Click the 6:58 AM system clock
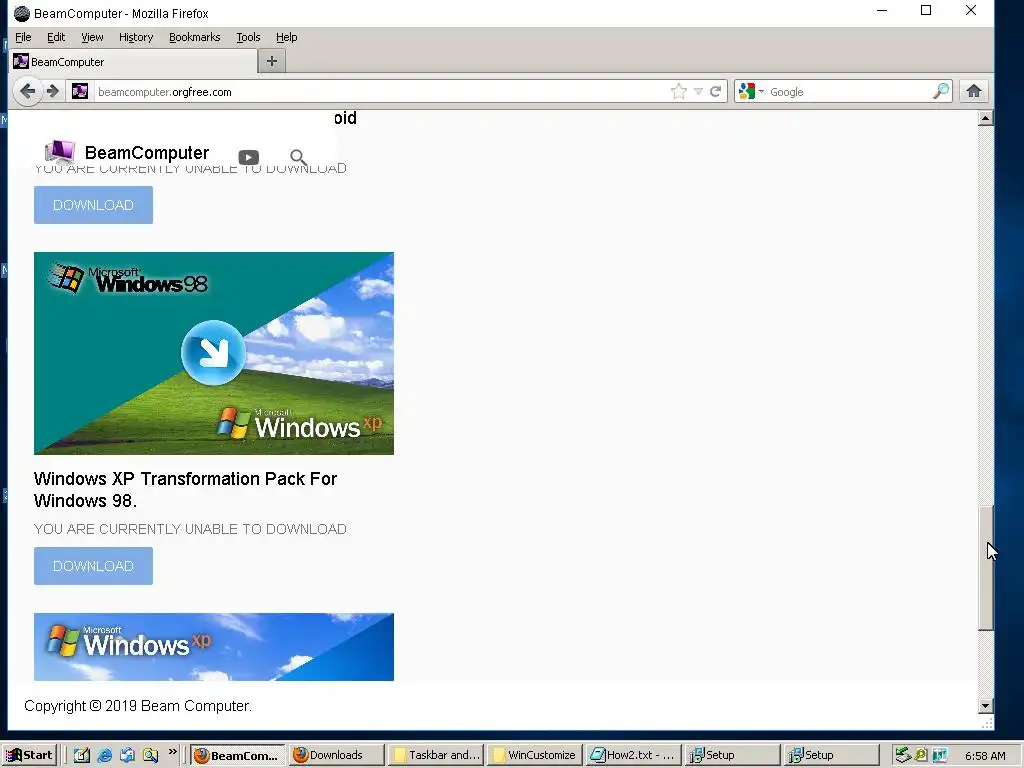 (x=985, y=756)
